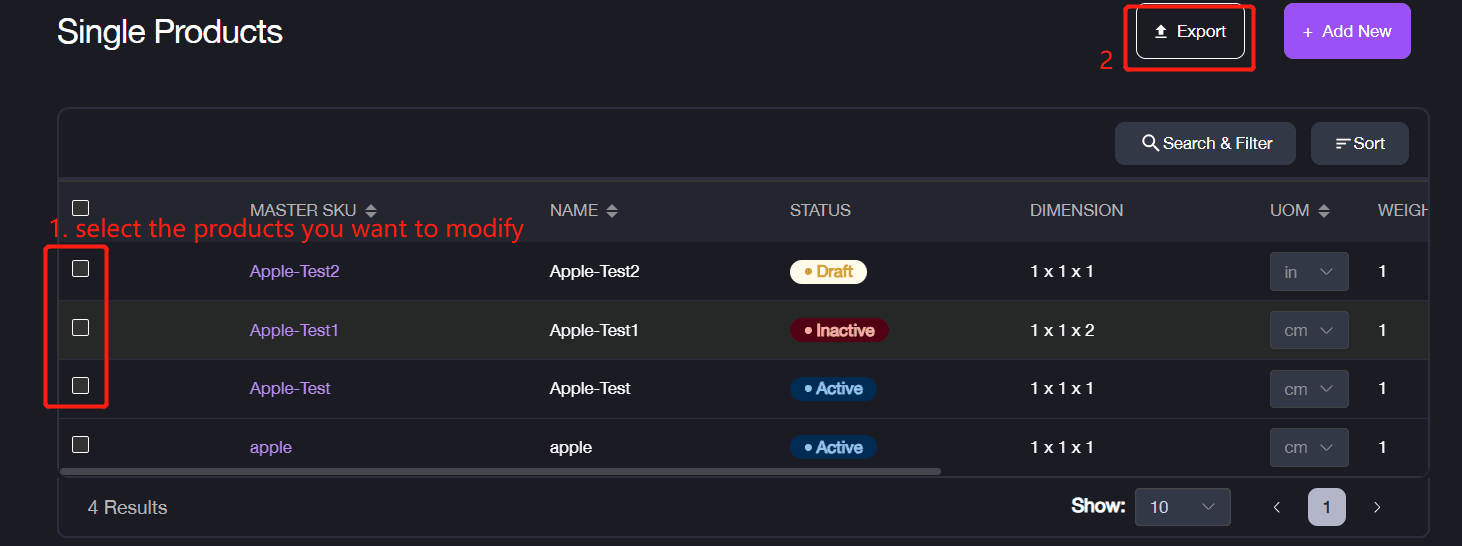Open Apple-Test master SKU link

click(290, 388)
